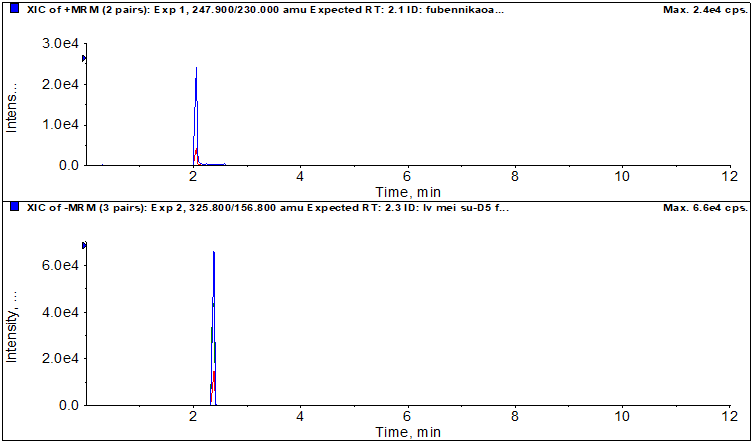Click the 10 minute tick on bottom x-axis
Image resolution: width=753 pixels, height=444 pixels.
[x=621, y=416]
